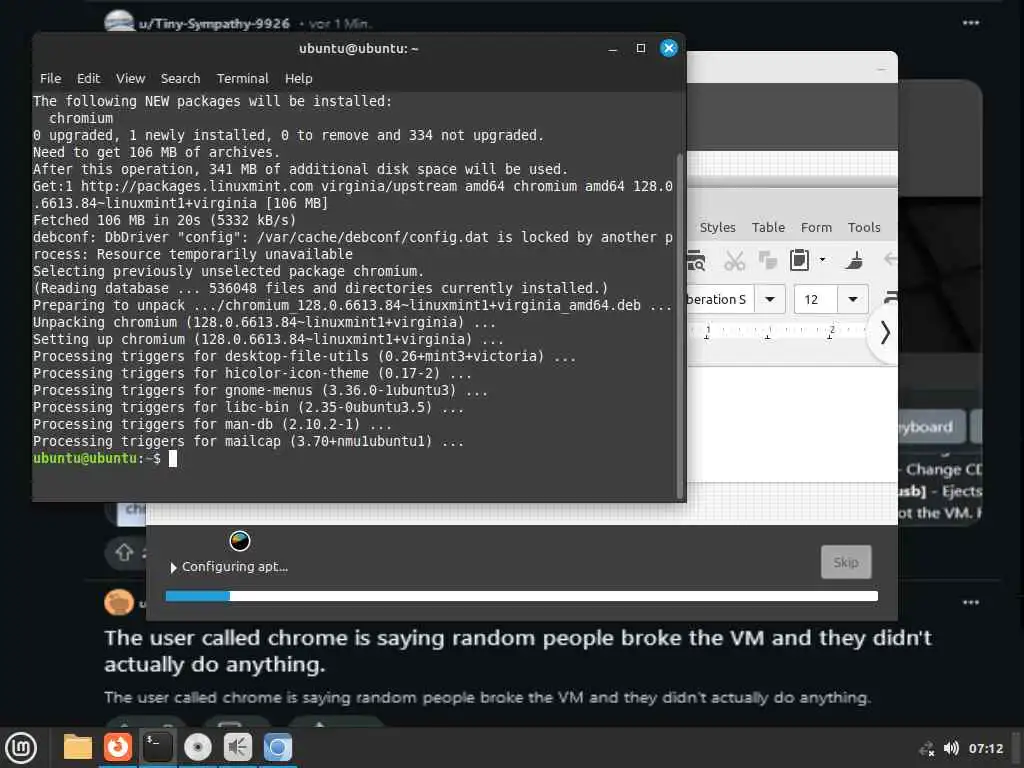Open the Styles menu in the Writer window
The width and height of the screenshot is (1024, 768).
coord(717,227)
